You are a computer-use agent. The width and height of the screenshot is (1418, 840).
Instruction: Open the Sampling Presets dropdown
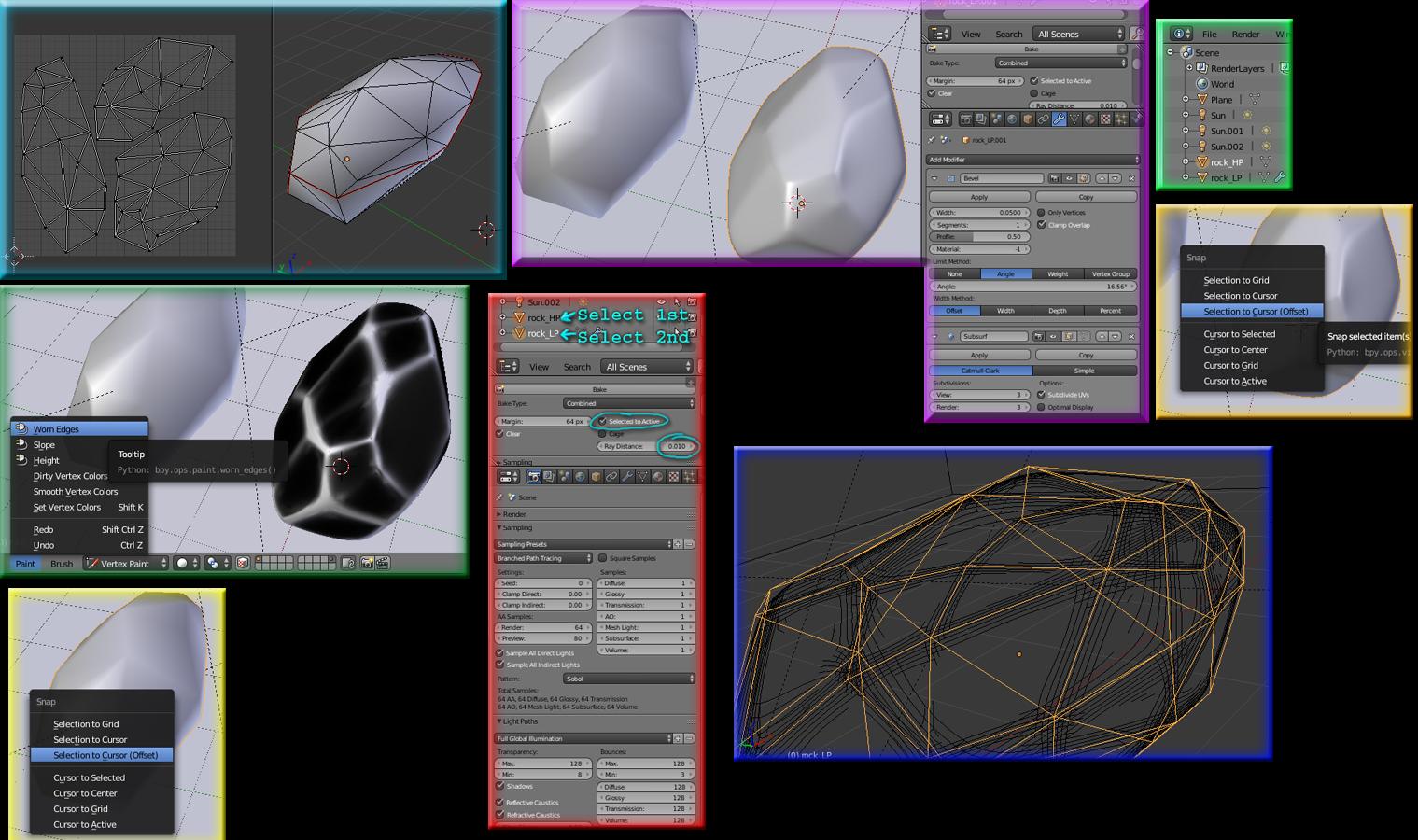pos(583,544)
